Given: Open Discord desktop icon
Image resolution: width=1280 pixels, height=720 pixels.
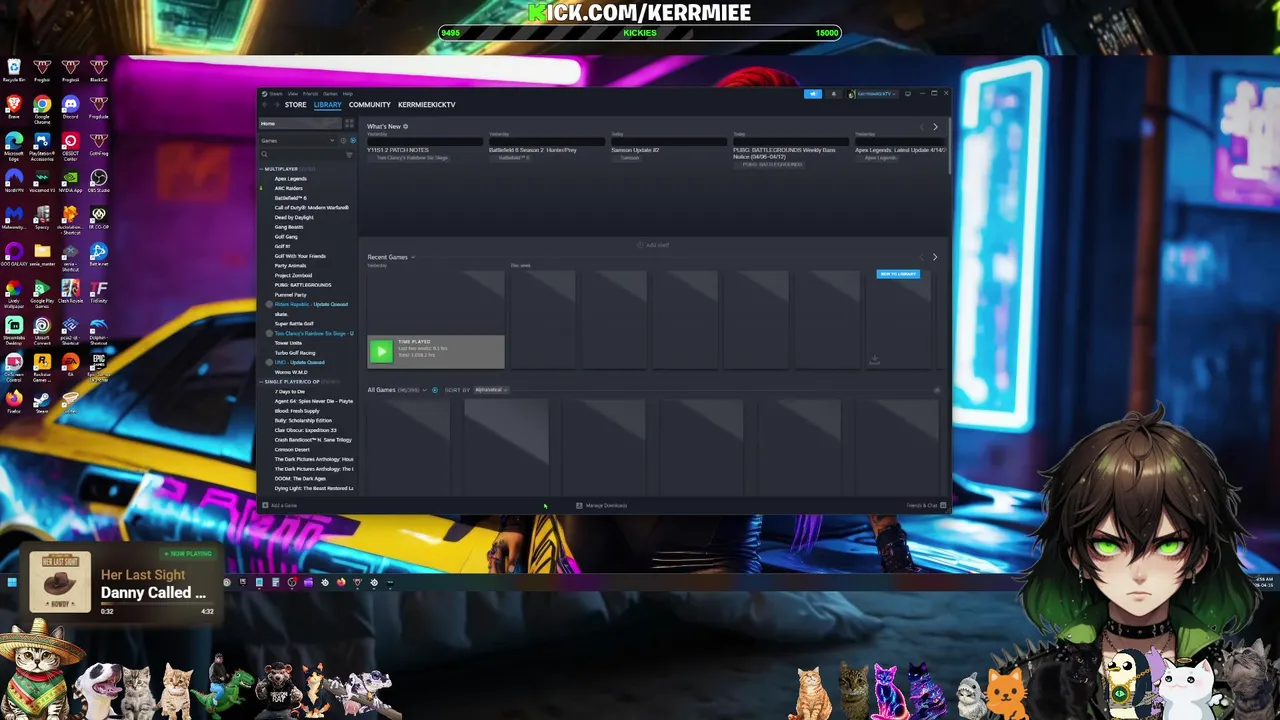Looking at the screenshot, I should pos(70,108).
